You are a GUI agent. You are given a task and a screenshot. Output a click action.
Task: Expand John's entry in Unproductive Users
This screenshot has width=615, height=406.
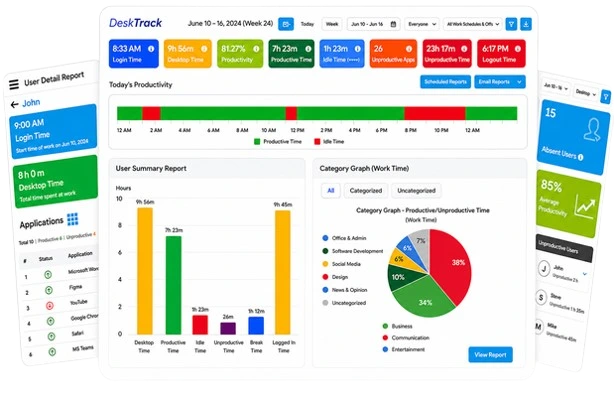pyautogui.click(x=585, y=274)
